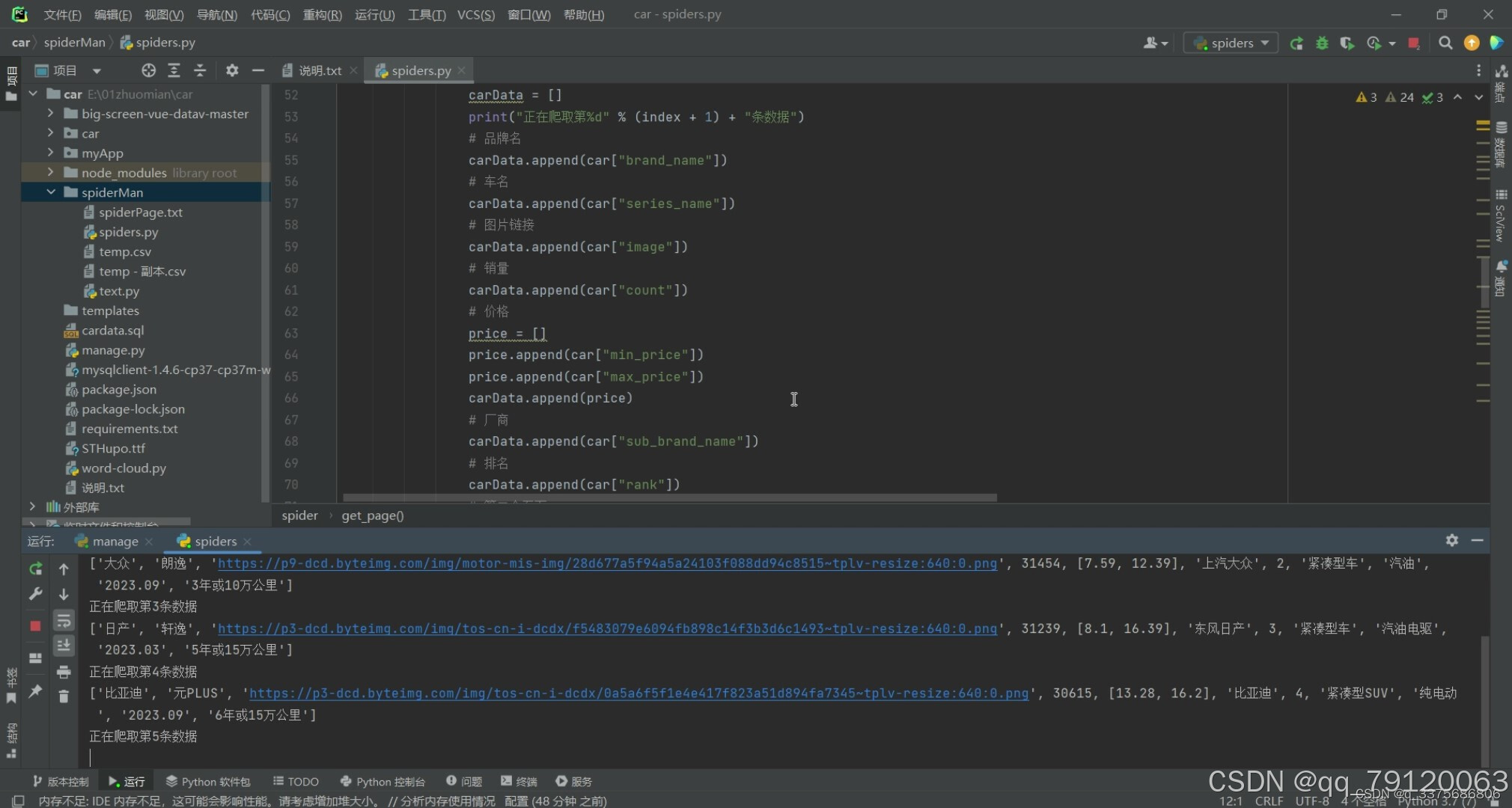Toggle soft-wrap in the run console

point(64,620)
